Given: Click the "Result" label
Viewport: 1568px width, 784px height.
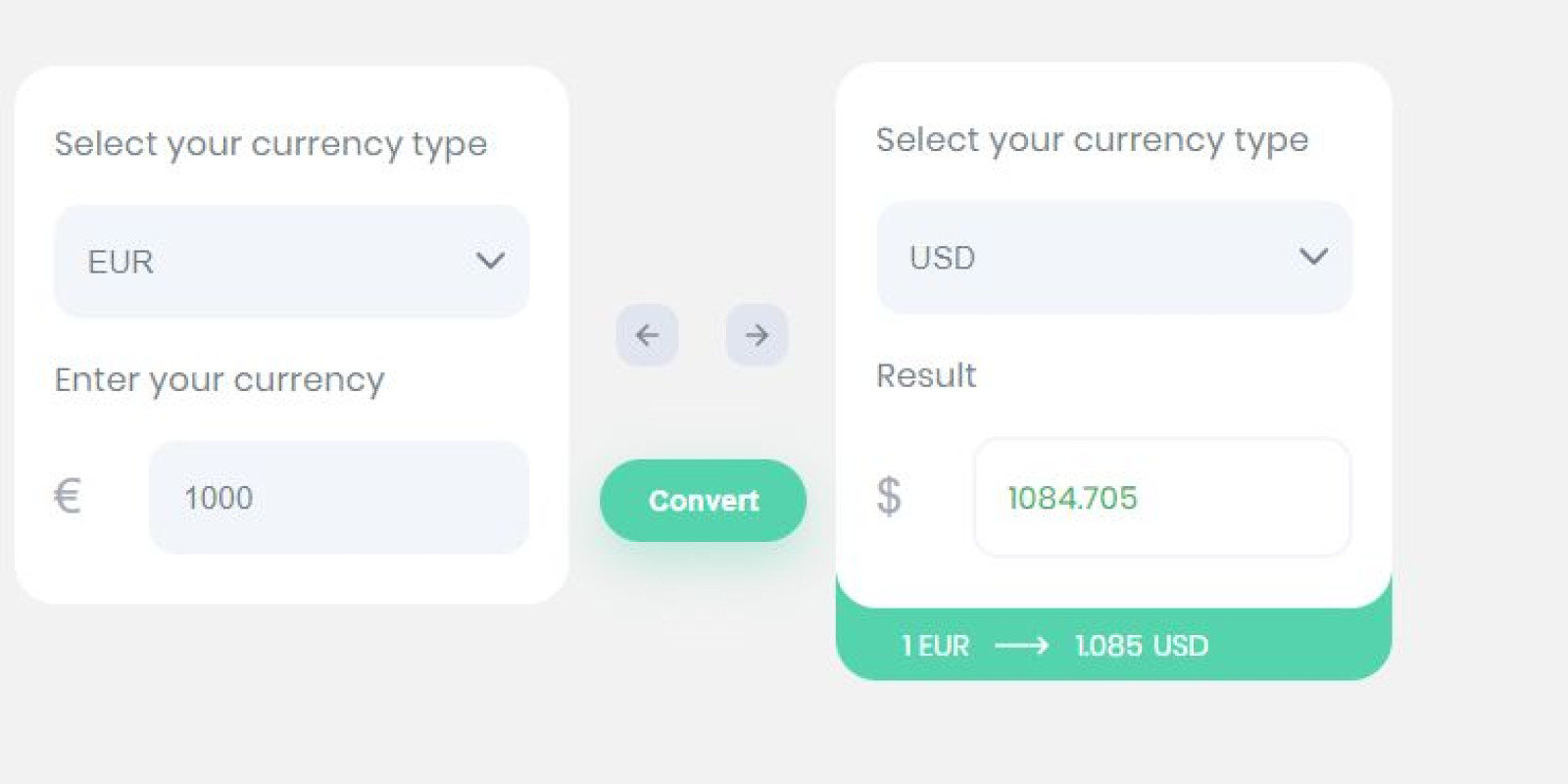Looking at the screenshot, I should [x=926, y=375].
